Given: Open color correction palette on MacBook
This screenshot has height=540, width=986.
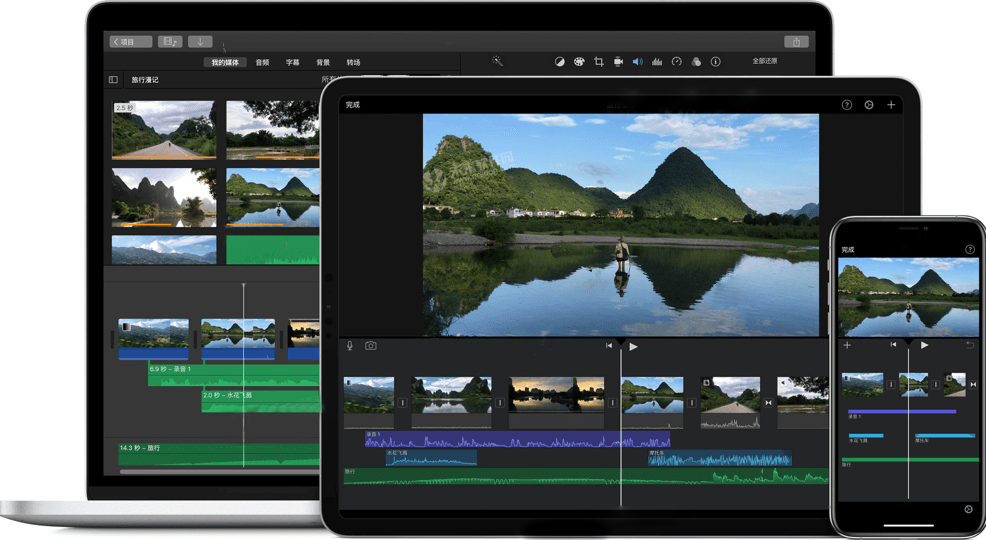Looking at the screenshot, I should tap(579, 62).
